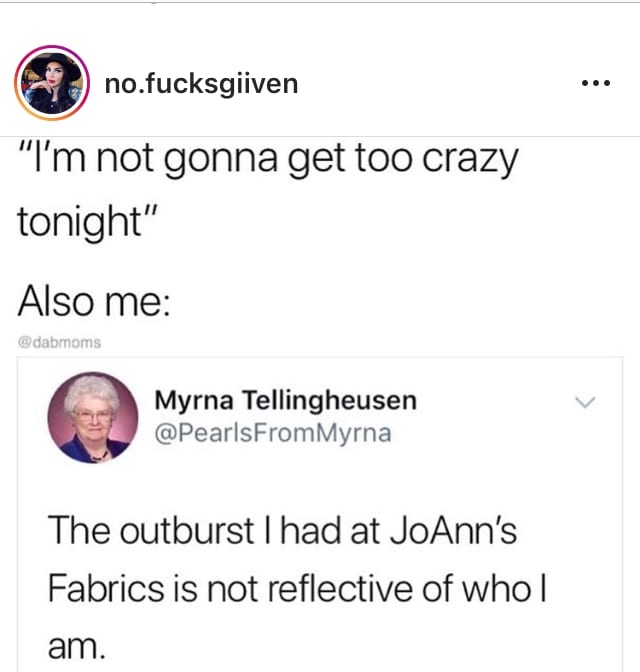Screen dimensions: 640x672
Task: Click the word "outburst" in the tweet
Action: click(187, 531)
